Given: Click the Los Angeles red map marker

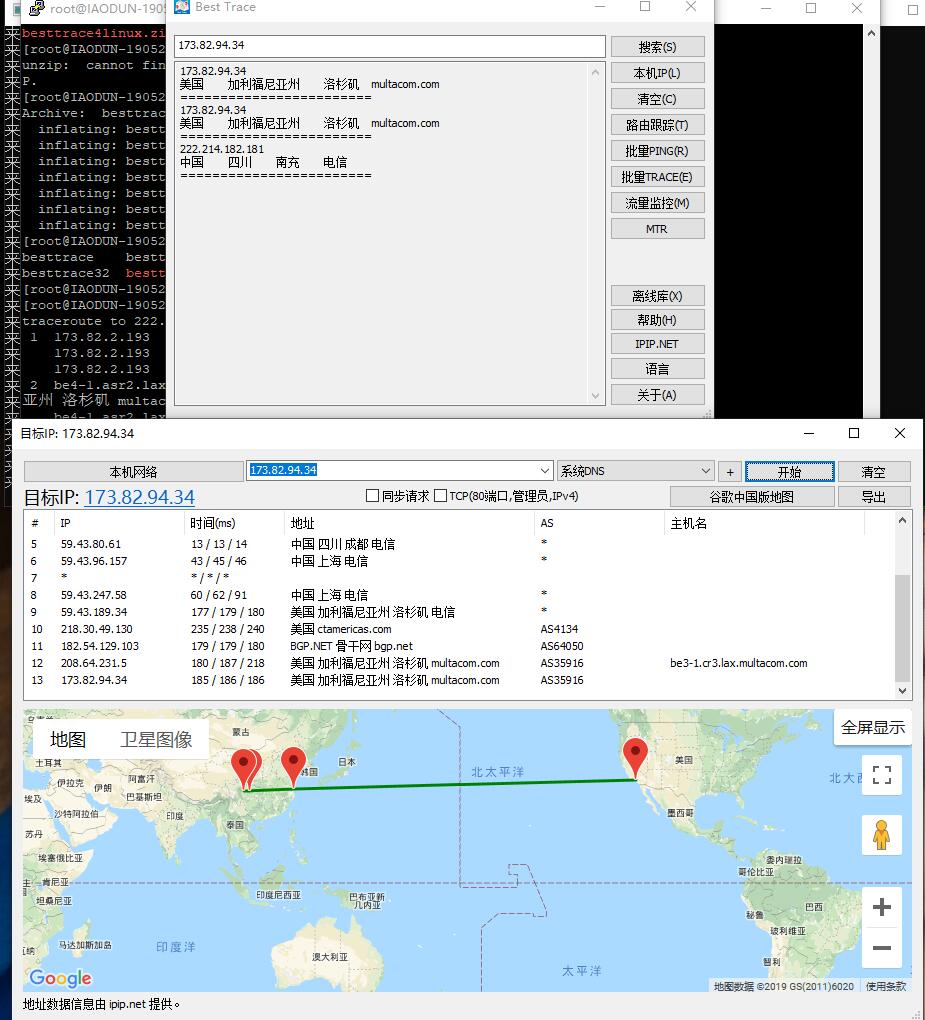Looking at the screenshot, I should [x=635, y=757].
